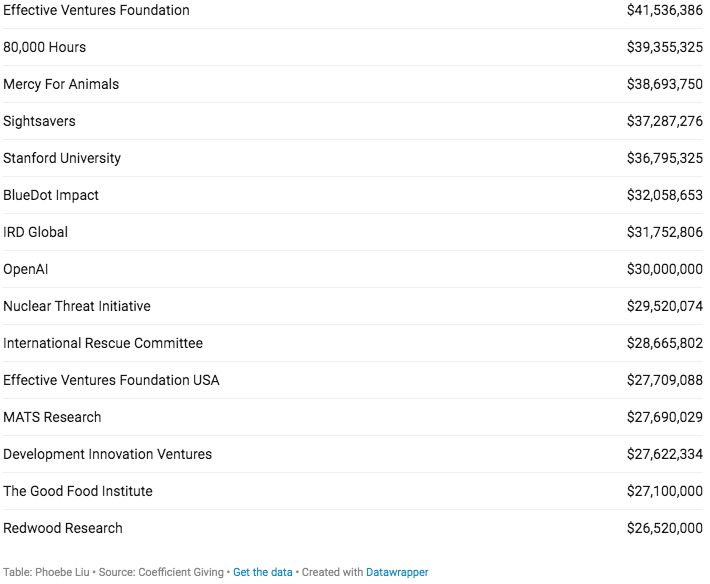Select the Mercy For Animals entry
710x584 pixels.
(x=61, y=84)
